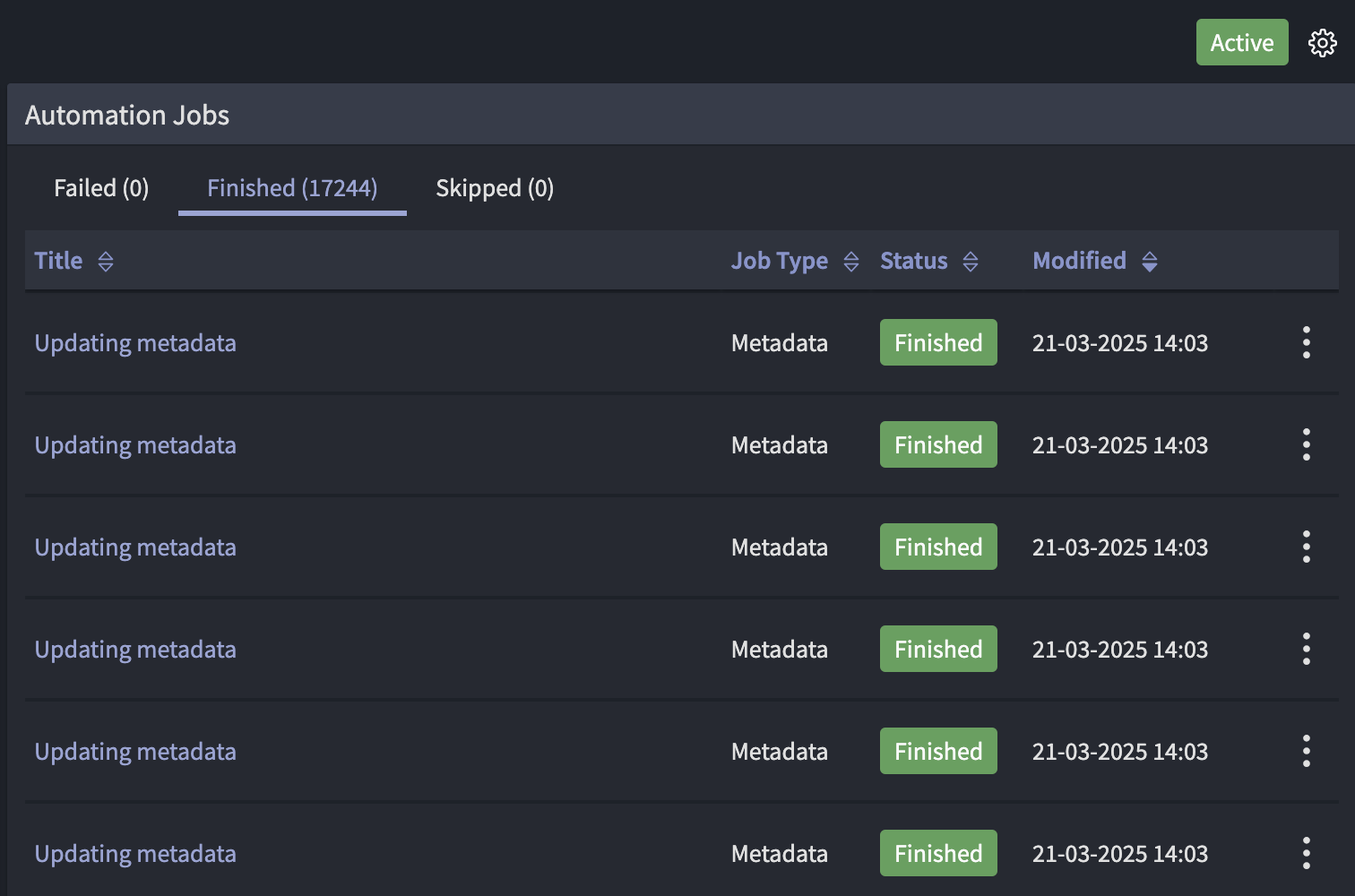1355x896 pixels.
Task: Open third Updating metadata job link
Action: pyautogui.click(x=135, y=547)
